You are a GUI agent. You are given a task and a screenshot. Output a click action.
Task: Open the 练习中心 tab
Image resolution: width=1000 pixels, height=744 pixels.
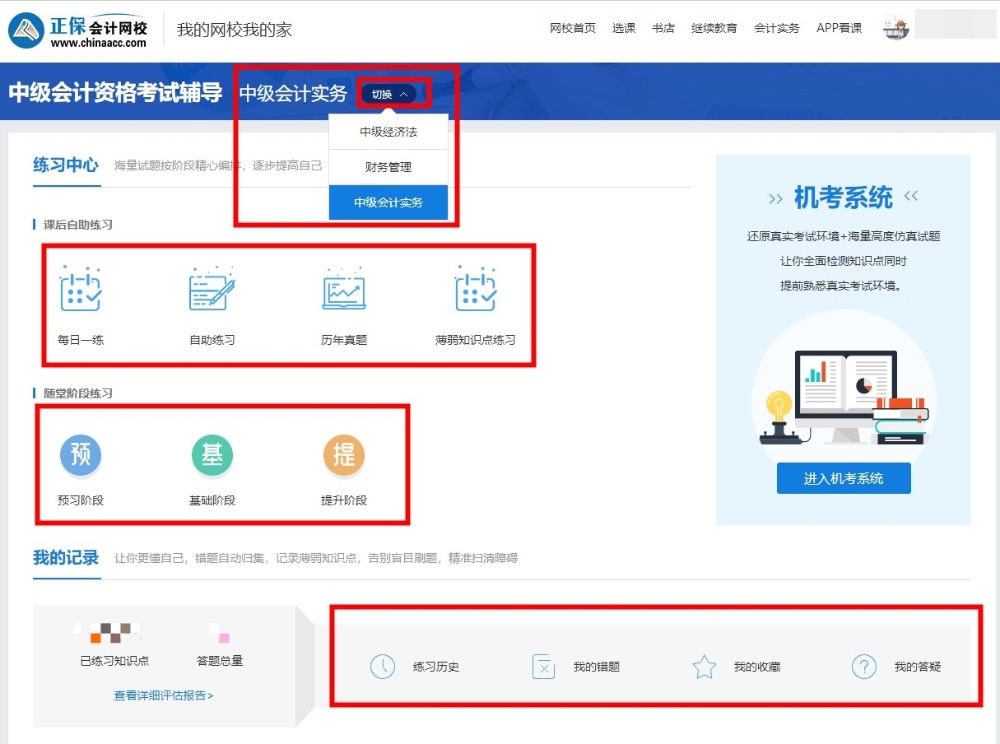point(65,166)
